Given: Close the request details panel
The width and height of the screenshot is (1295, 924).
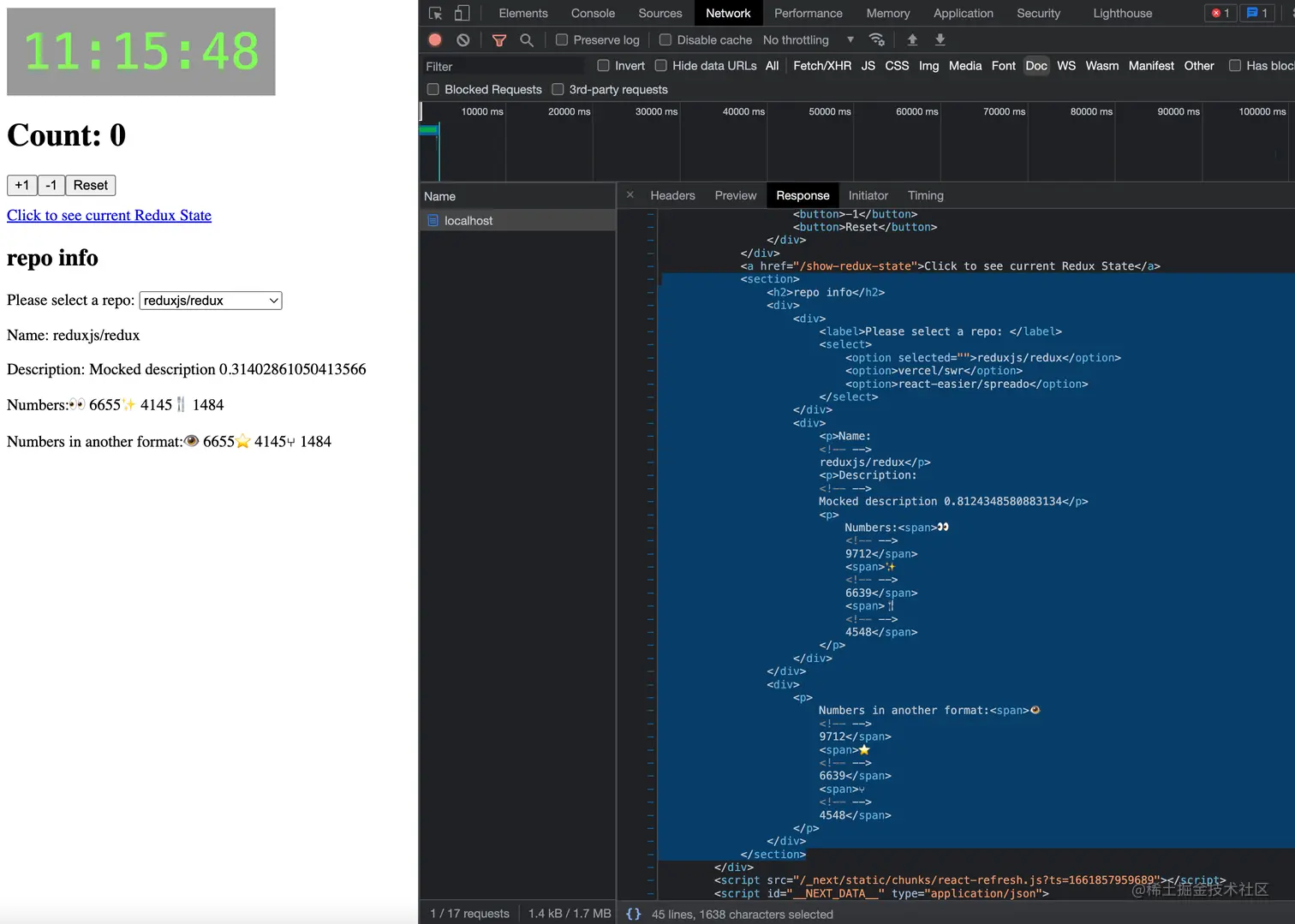Looking at the screenshot, I should click(630, 195).
